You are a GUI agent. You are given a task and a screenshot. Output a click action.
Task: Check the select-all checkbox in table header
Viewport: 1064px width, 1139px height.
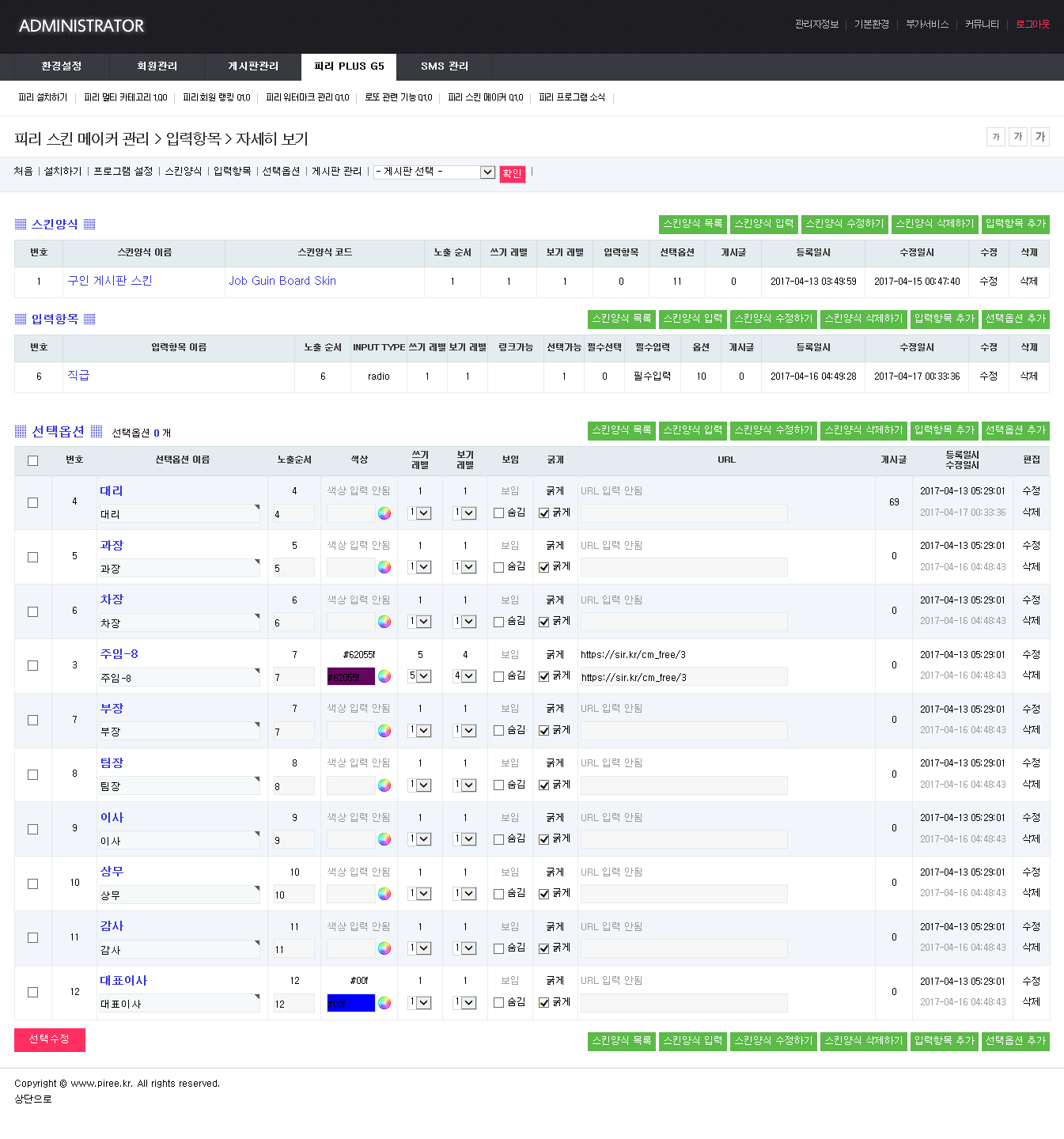pos(32,460)
